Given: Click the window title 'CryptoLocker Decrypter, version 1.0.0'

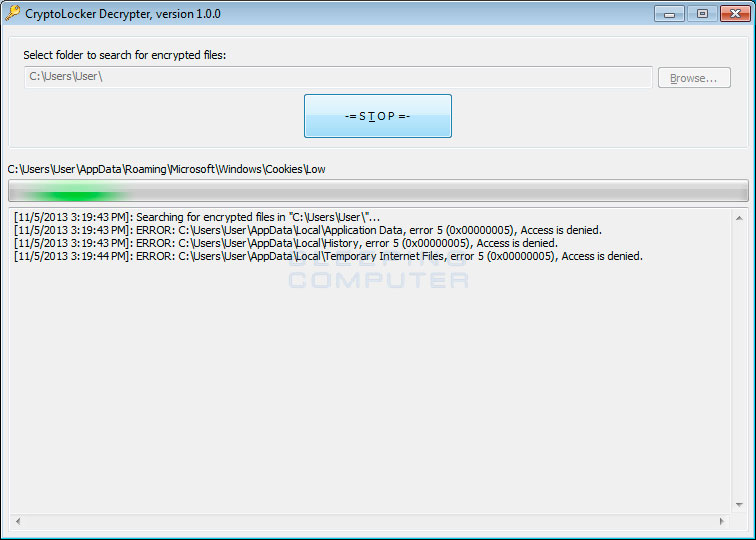Looking at the screenshot, I should click(123, 14).
